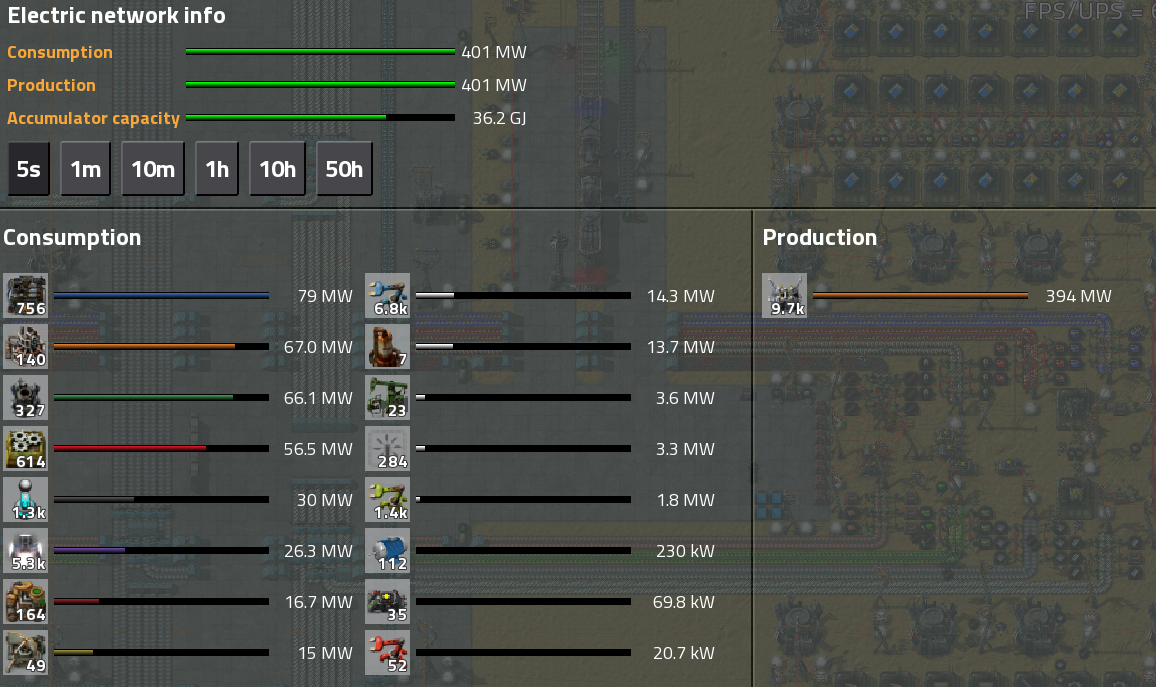Viewport: 1156px width, 687px height.
Task: Click the white "Production" section heading
Action: (x=820, y=237)
